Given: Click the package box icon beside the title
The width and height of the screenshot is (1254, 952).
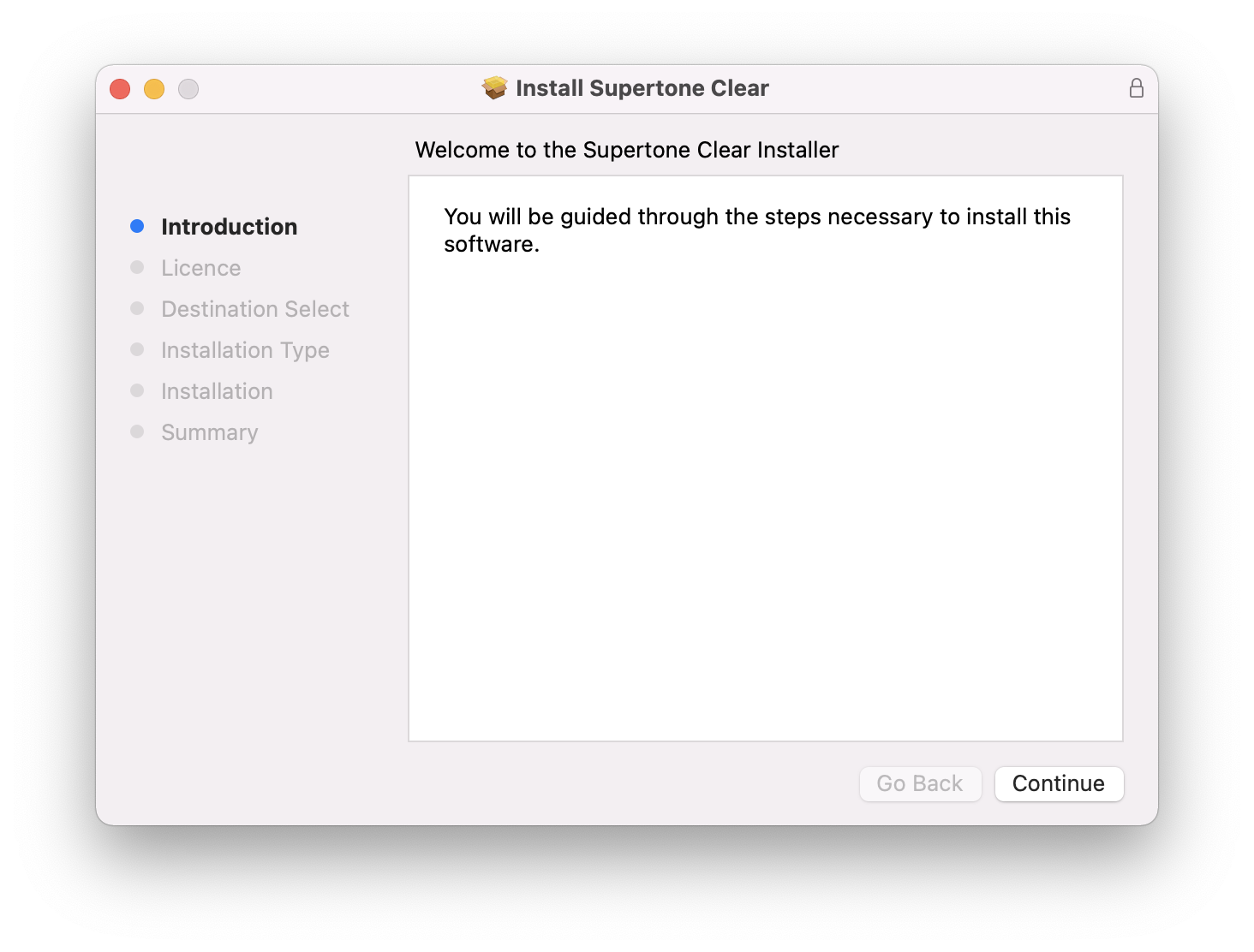Looking at the screenshot, I should tap(494, 87).
